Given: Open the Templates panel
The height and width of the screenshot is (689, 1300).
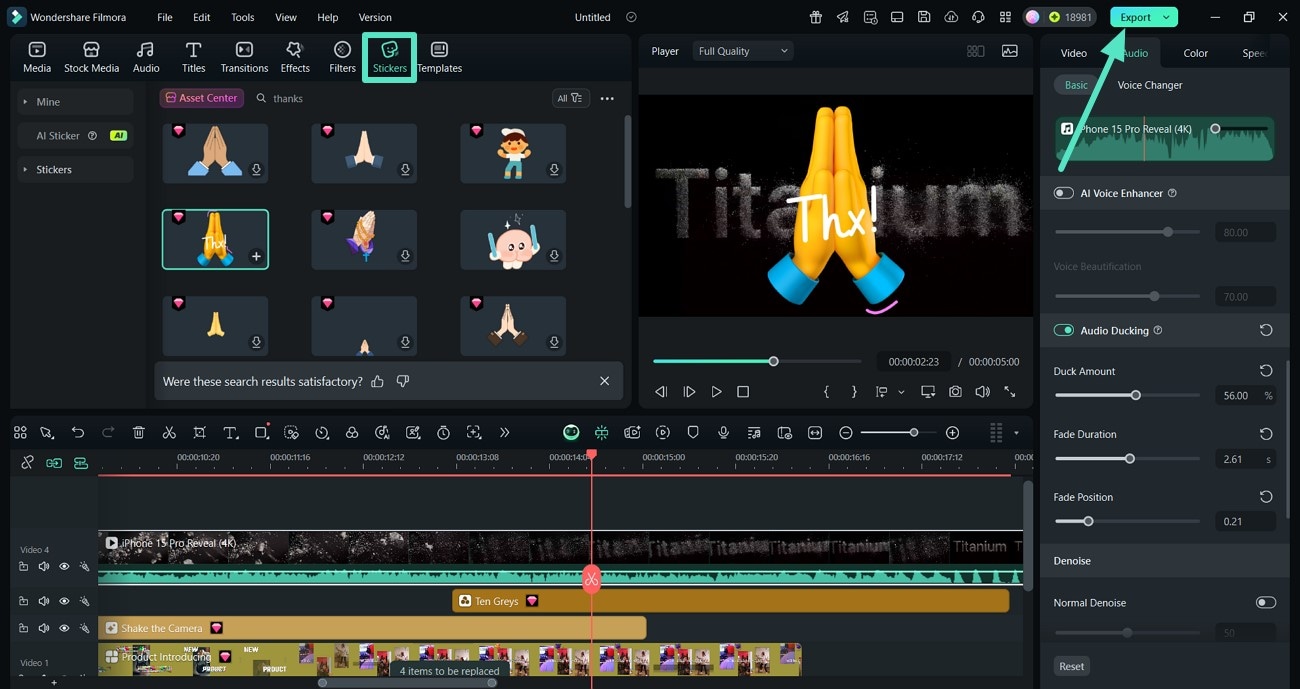Looking at the screenshot, I should pos(439,57).
